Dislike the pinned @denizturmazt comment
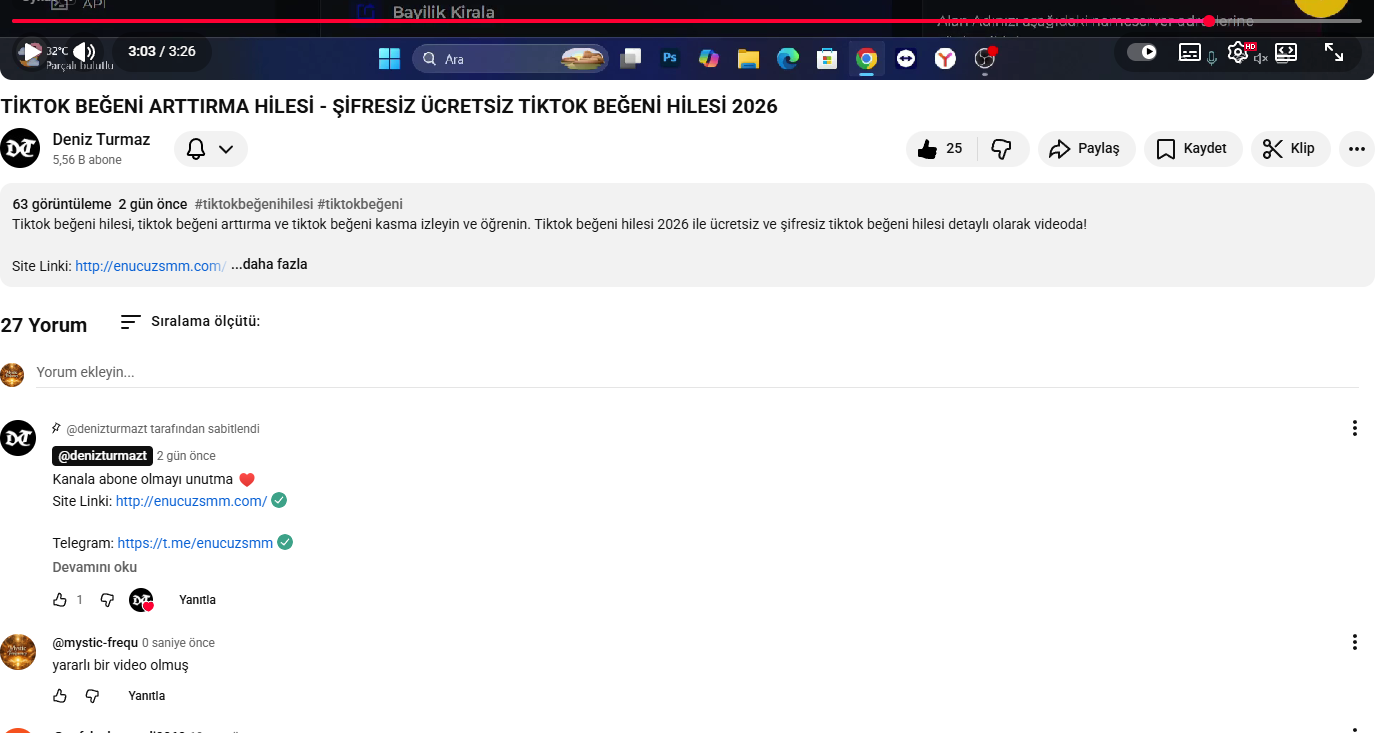1396x733 pixels. pyautogui.click(x=107, y=600)
